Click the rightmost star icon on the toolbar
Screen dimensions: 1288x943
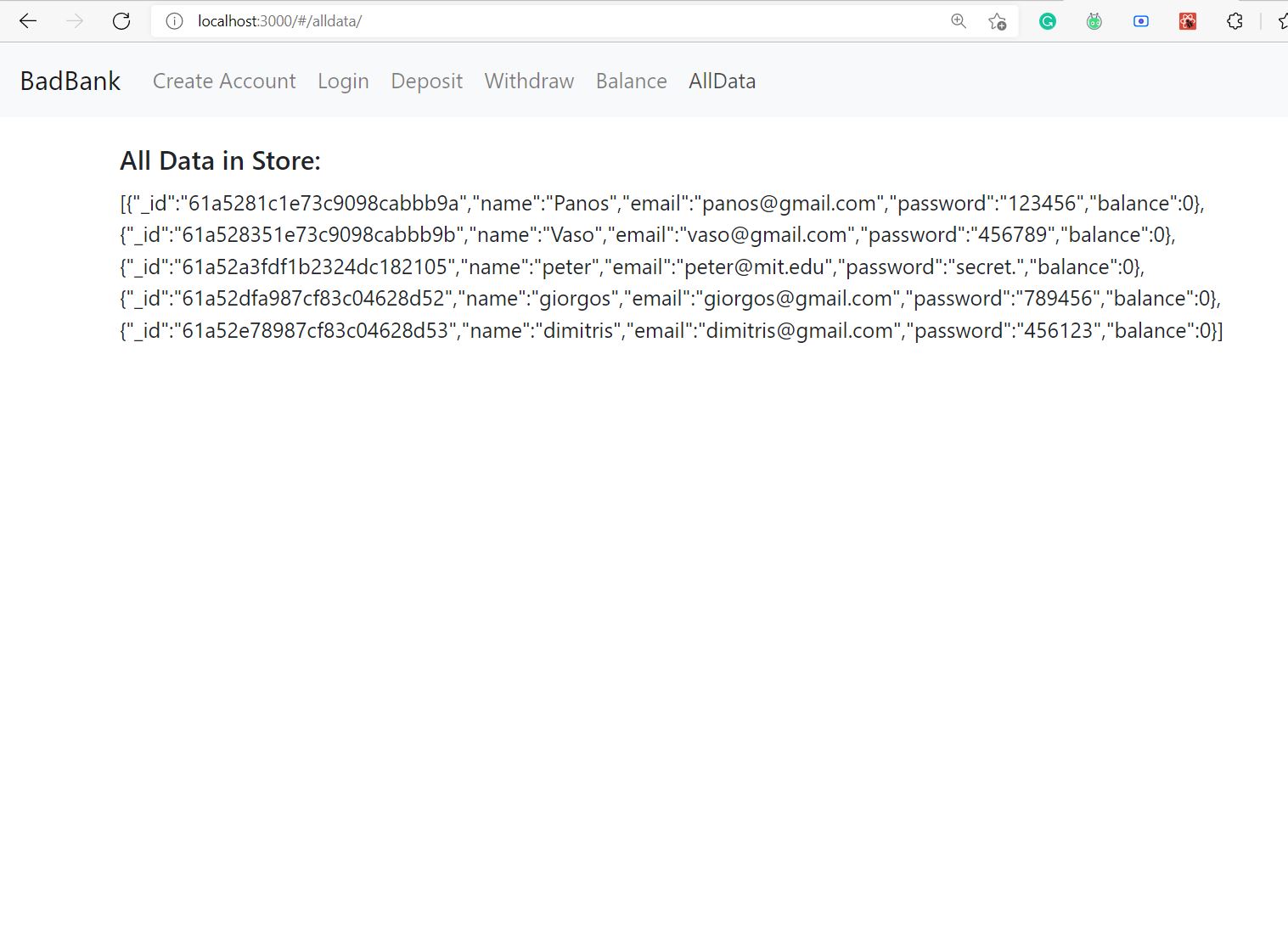click(x=1282, y=20)
